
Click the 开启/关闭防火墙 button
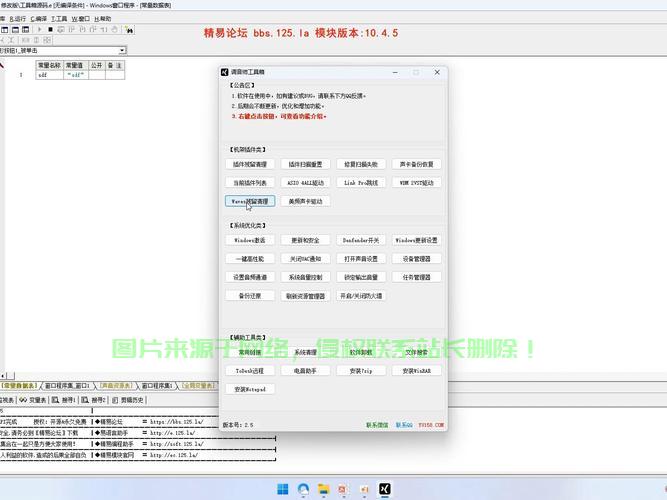click(x=361, y=296)
